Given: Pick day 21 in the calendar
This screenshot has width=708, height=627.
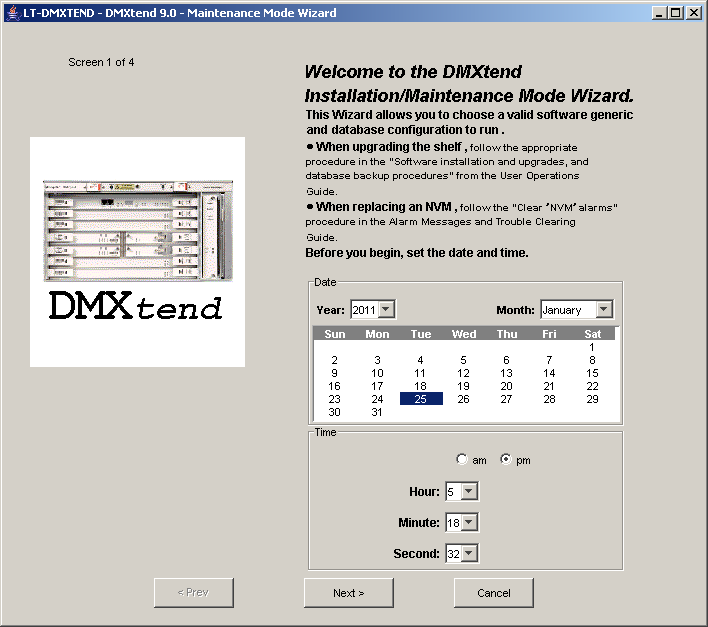Looking at the screenshot, I should tap(549, 386).
